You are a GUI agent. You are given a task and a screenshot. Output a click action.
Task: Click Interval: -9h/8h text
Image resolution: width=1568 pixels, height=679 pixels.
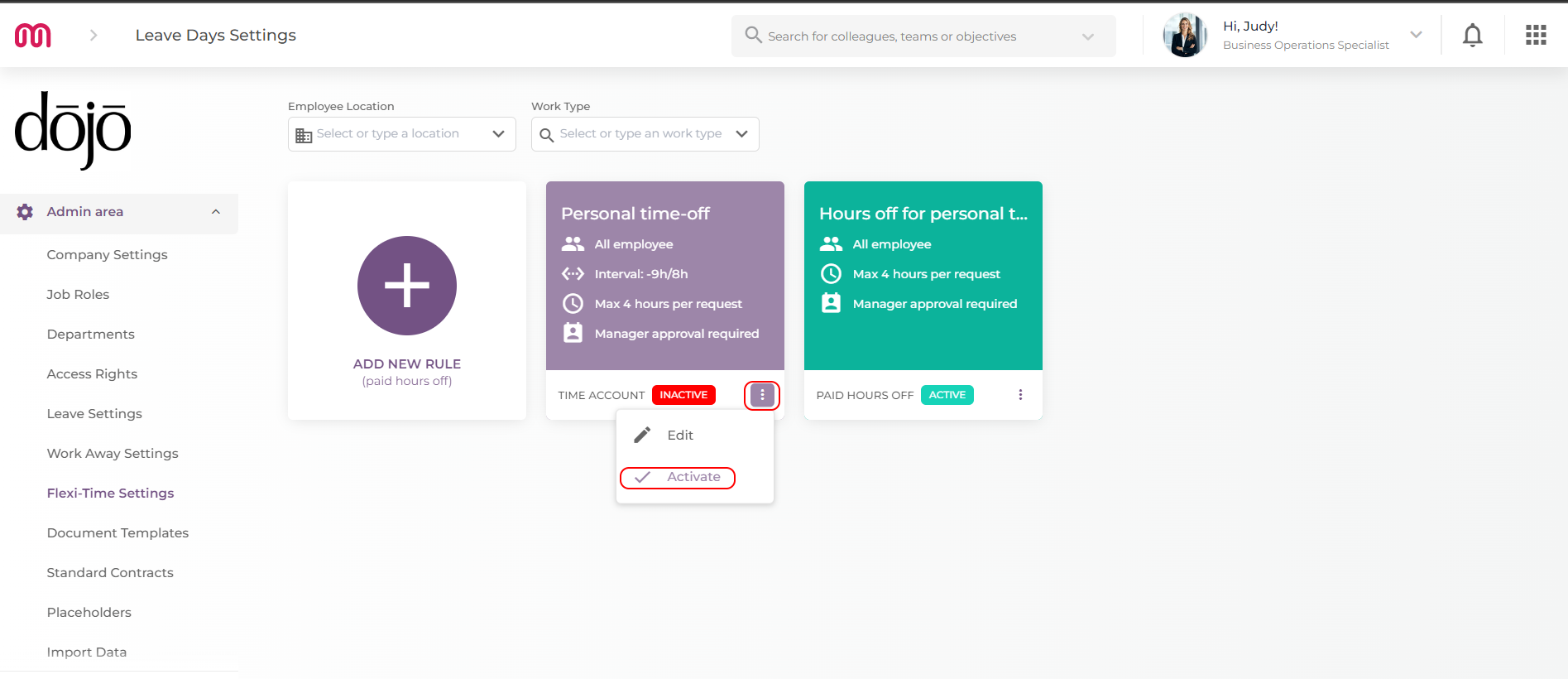[641, 274]
